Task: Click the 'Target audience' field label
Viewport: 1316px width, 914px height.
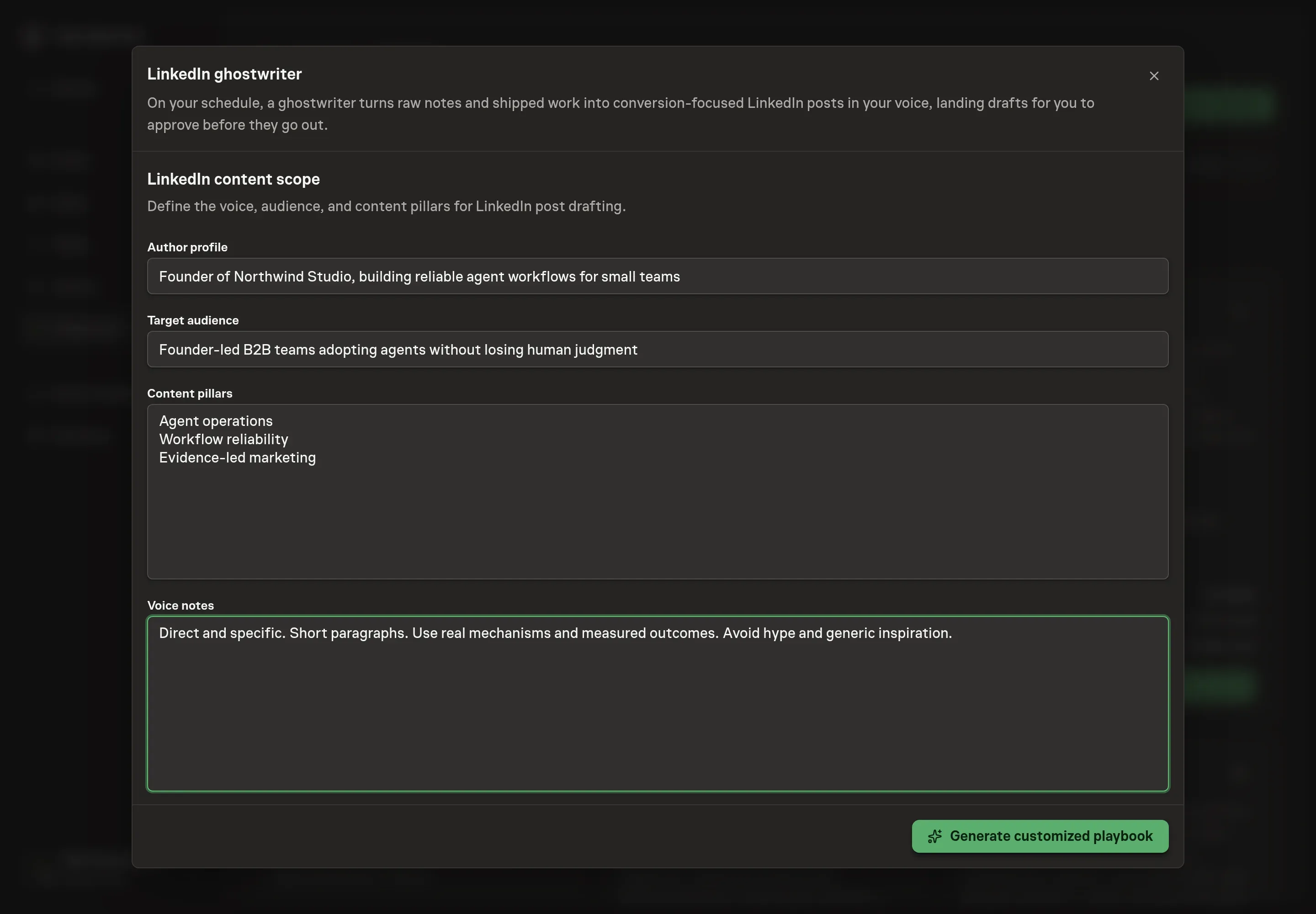Action: 193,320
